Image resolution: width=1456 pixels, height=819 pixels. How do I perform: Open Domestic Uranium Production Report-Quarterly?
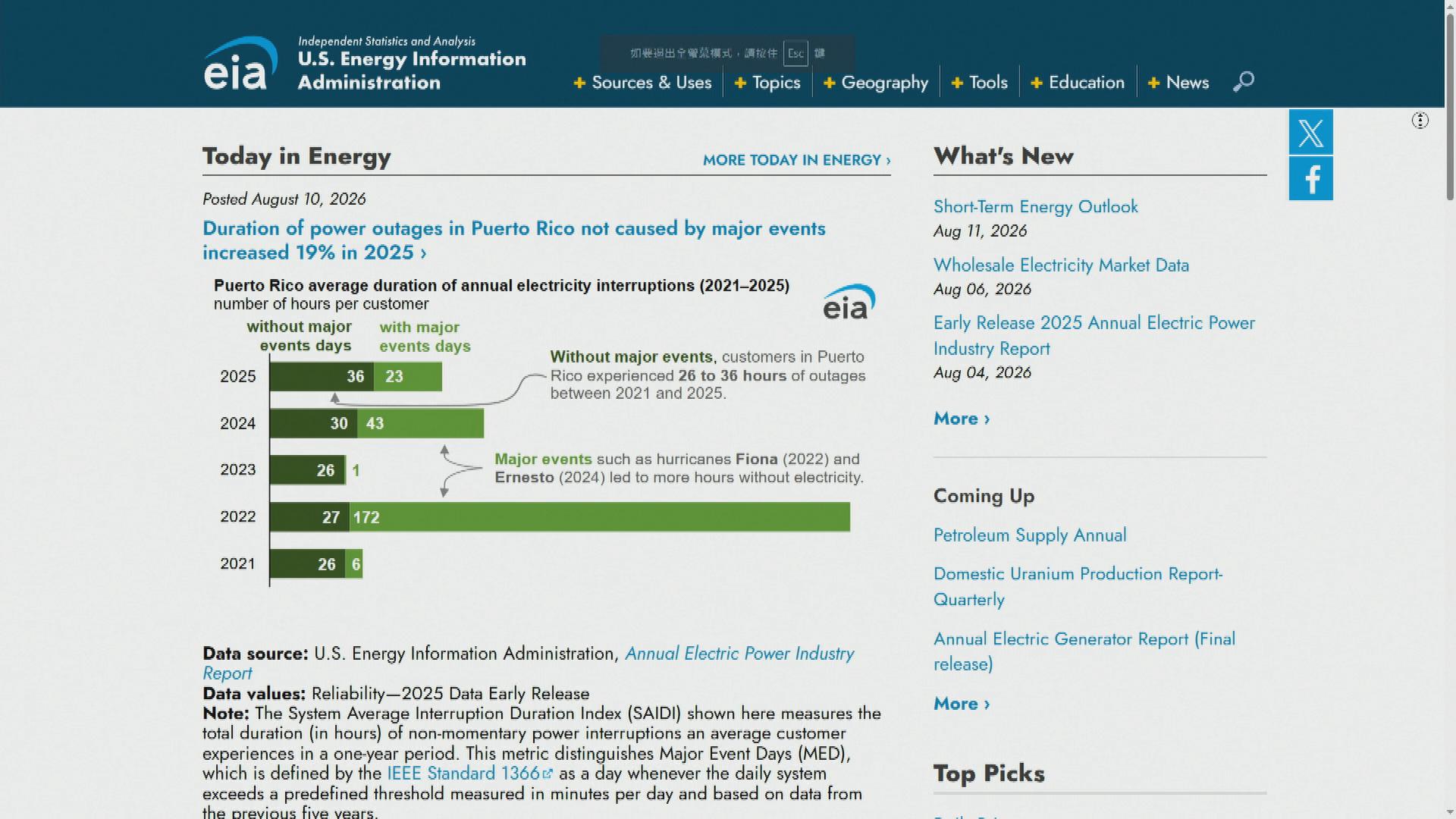click(x=1078, y=586)
